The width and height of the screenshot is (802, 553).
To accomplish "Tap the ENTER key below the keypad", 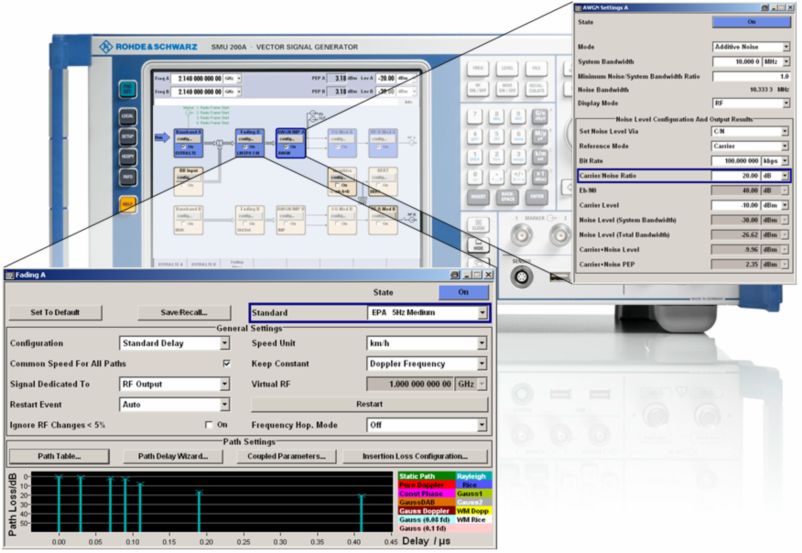I will coord(537,197).
